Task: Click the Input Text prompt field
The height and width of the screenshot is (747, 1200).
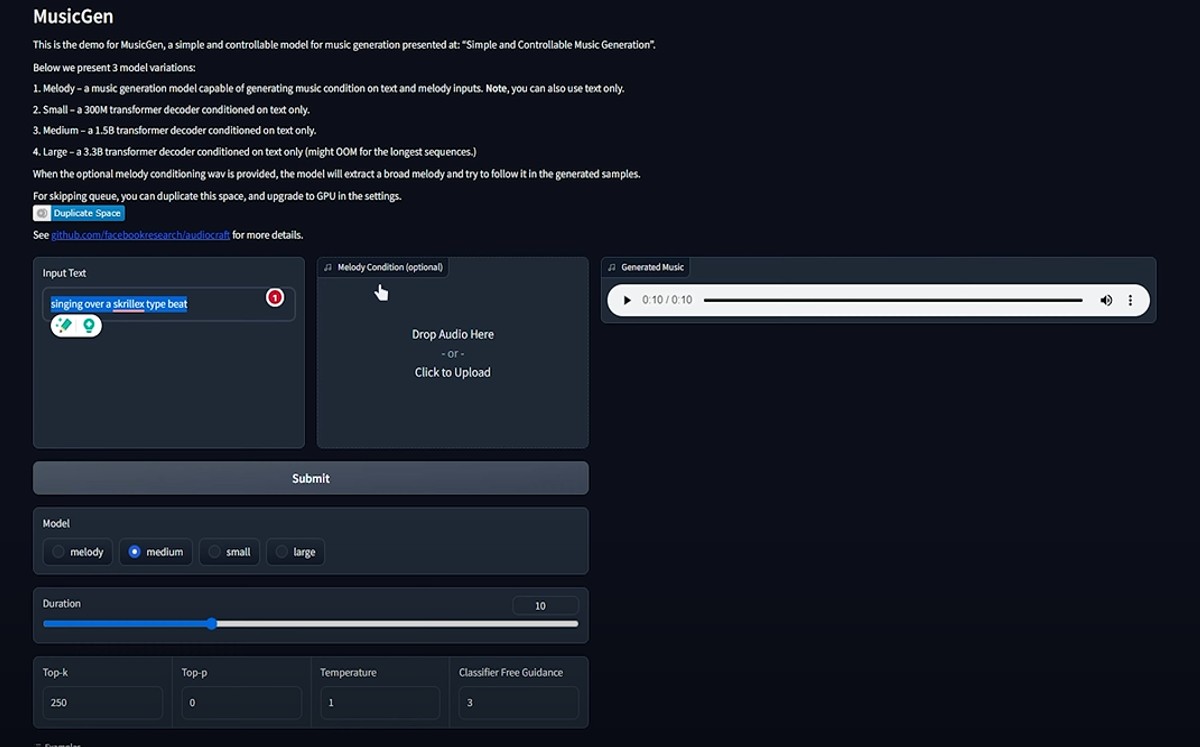Action: click(x=168, y=304)
